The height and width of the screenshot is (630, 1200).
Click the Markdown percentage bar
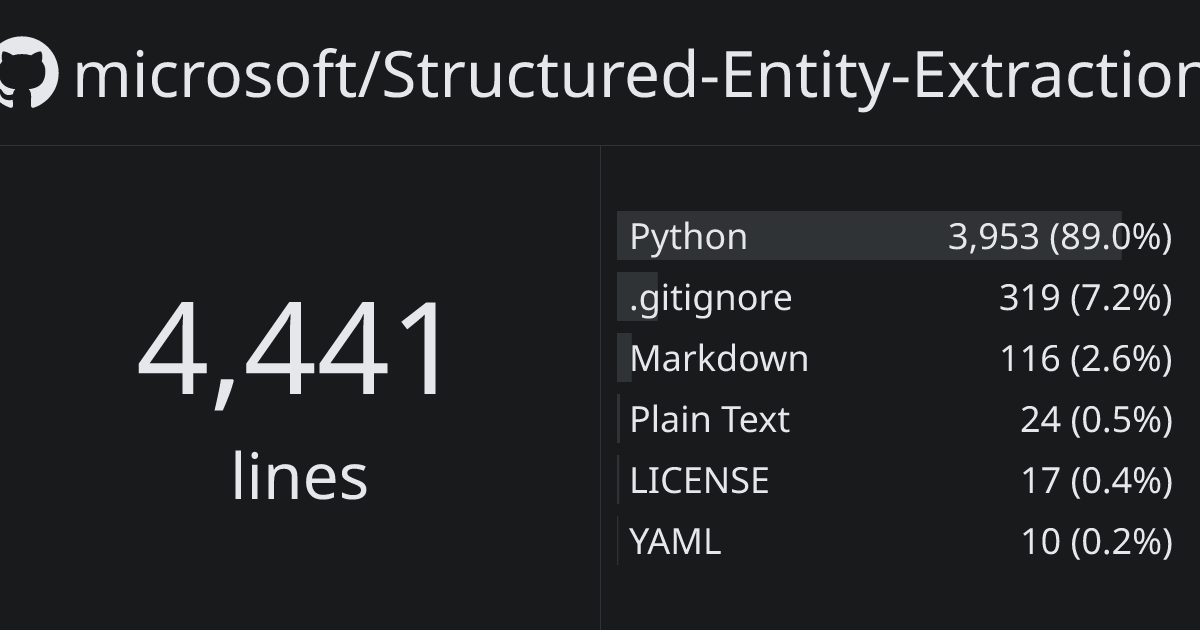click(x=622, y=359)
